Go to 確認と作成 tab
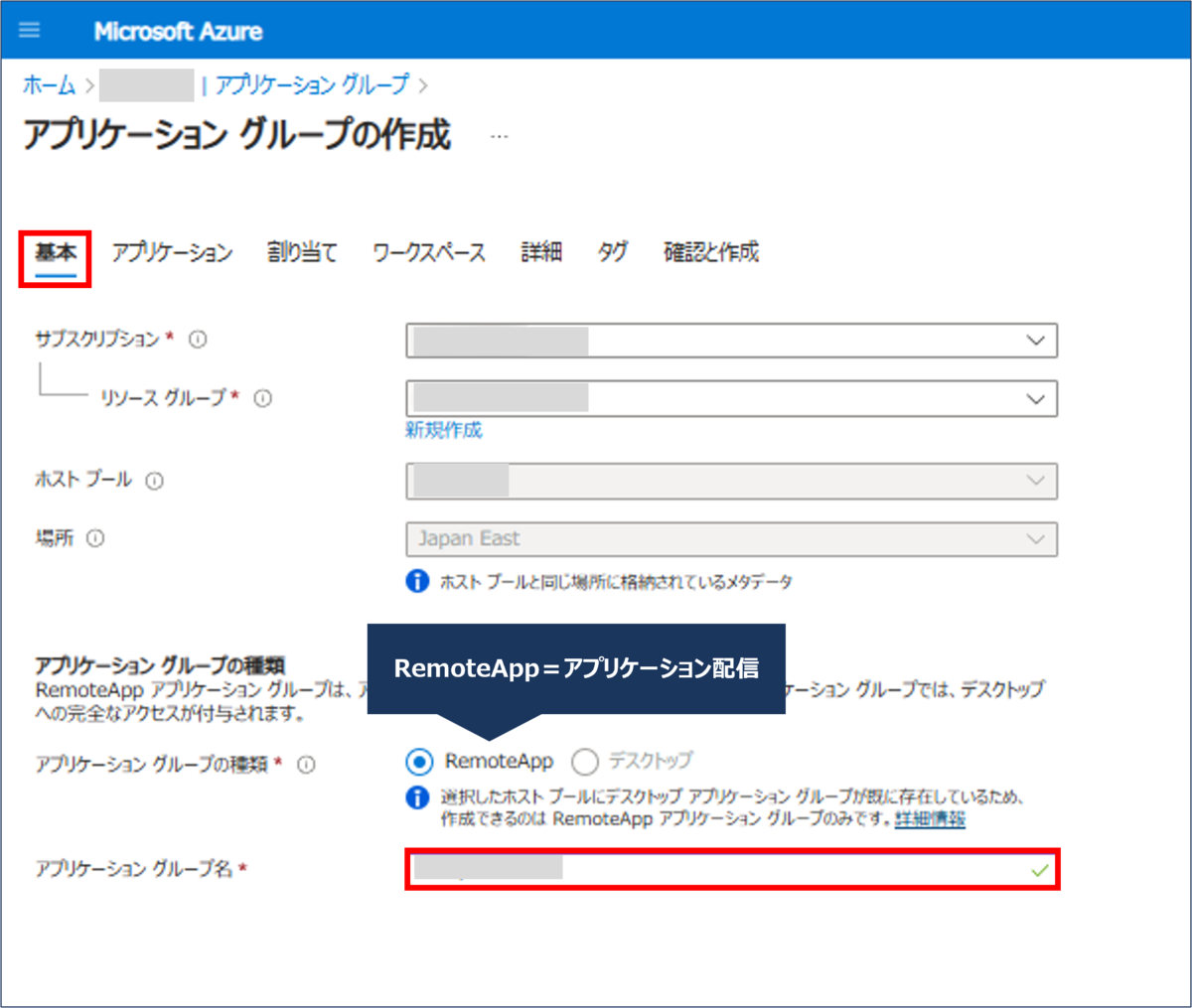1192x1008 pixels. 711,252
